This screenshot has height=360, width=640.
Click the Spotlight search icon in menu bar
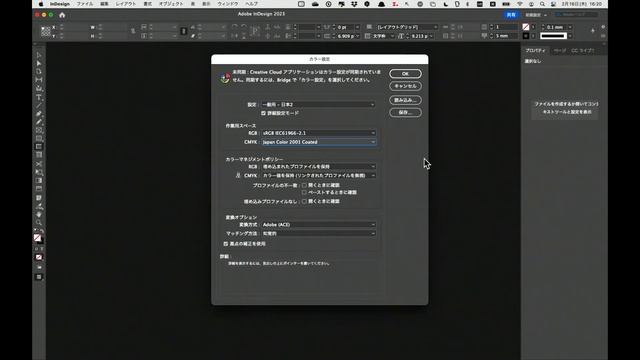point(542,4)
